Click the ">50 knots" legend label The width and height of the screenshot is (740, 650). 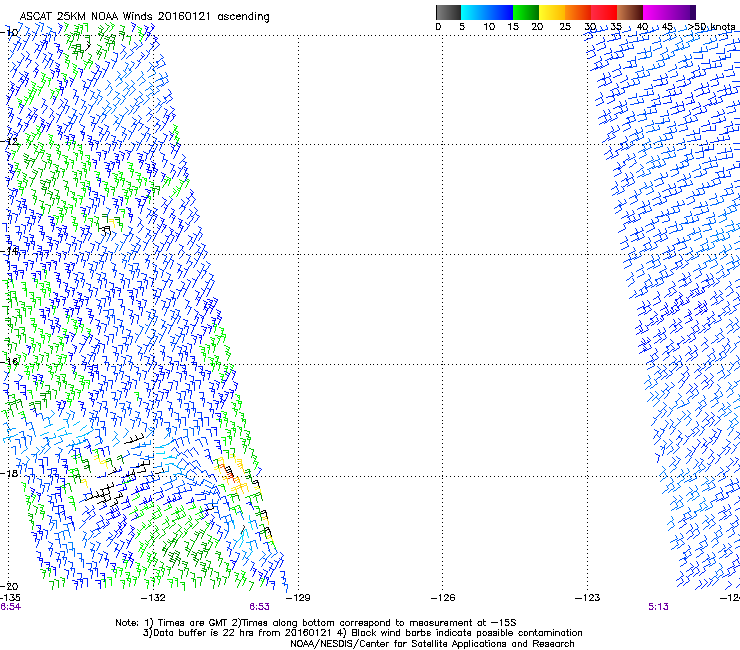(x=711, y=27)
